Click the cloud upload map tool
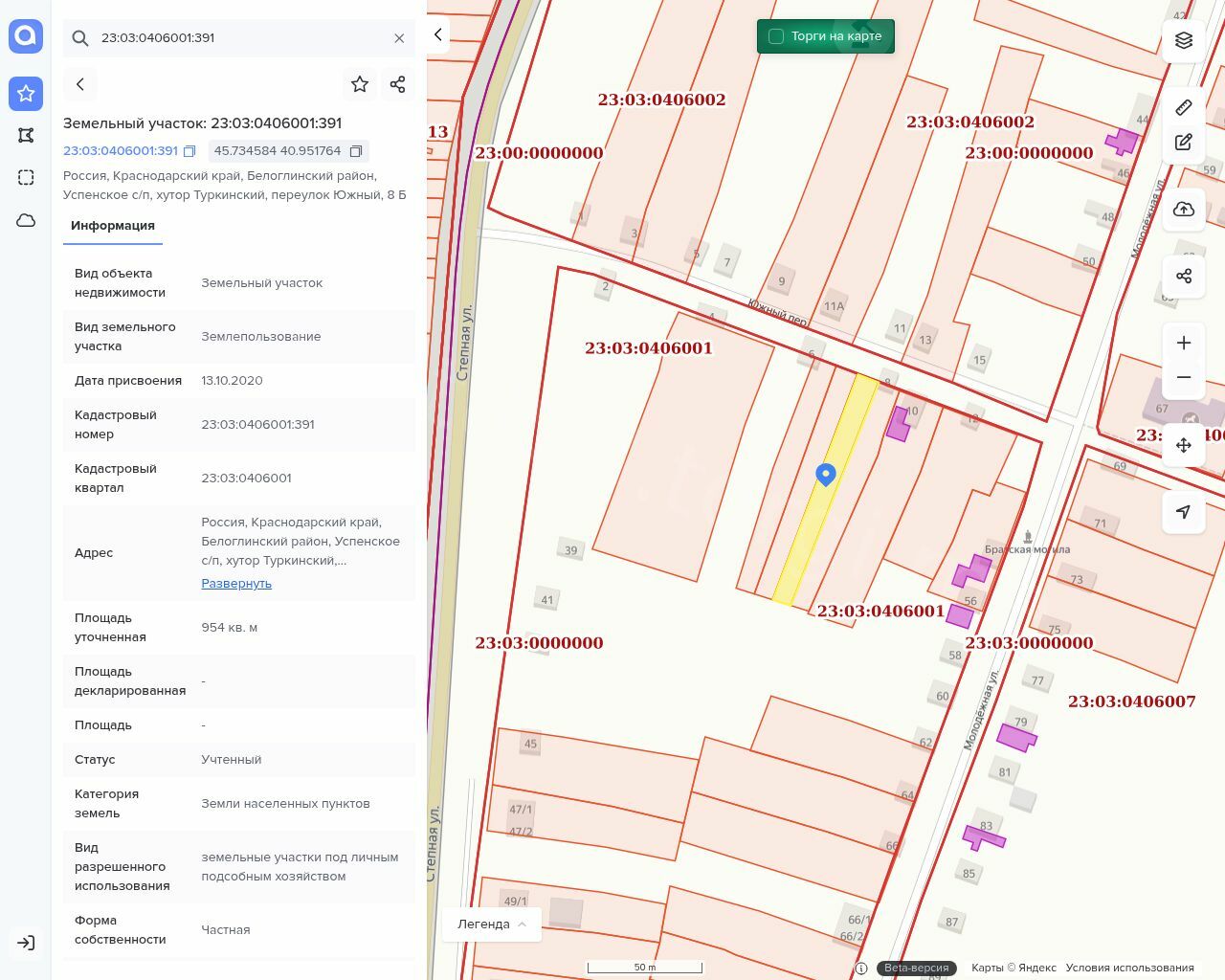Screen dimensions: 1225x980 click(x=1184, y=210)
